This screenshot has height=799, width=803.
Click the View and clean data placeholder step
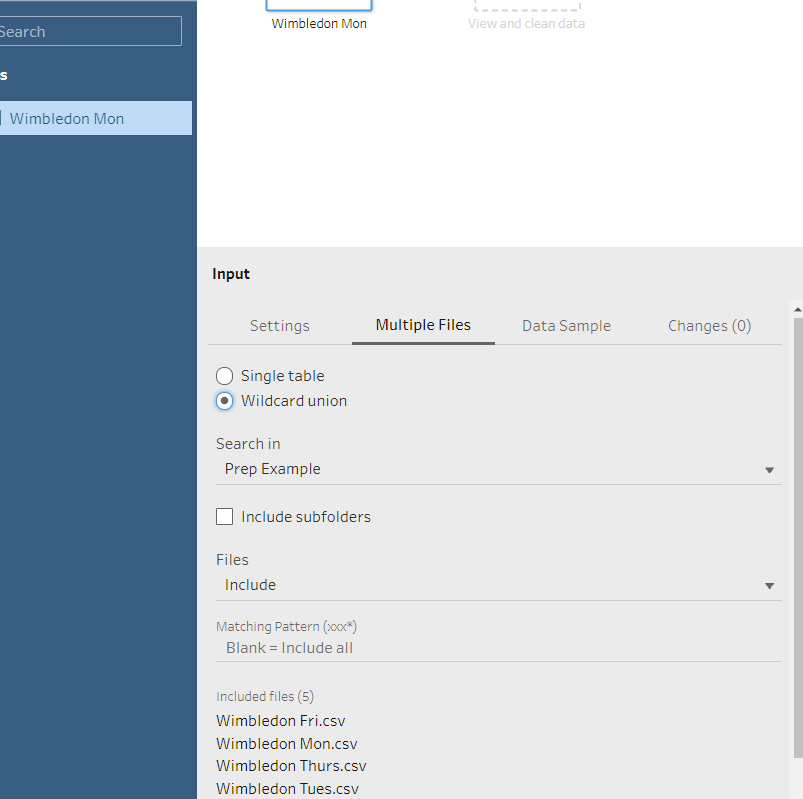click(x=527, y=5)
